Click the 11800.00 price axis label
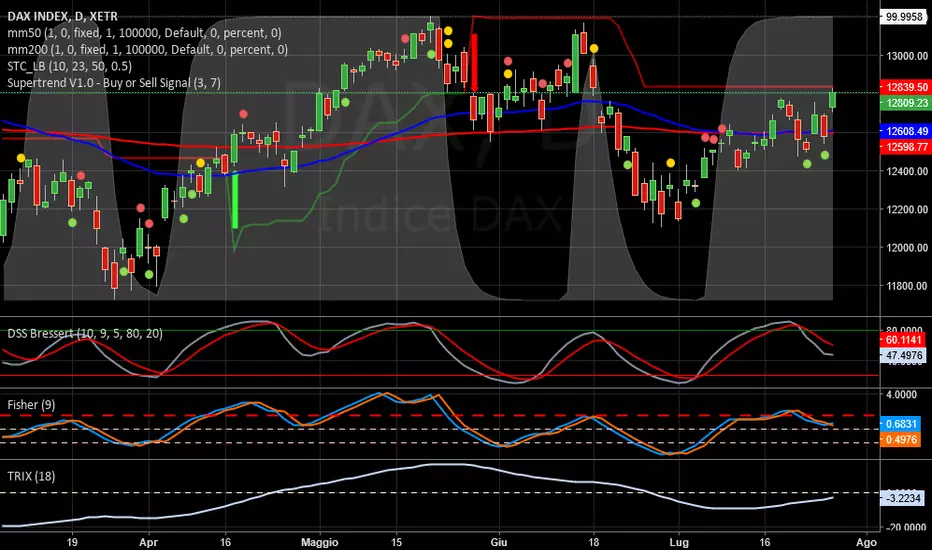This screenshot has height=550, width=932. (907, 286)
